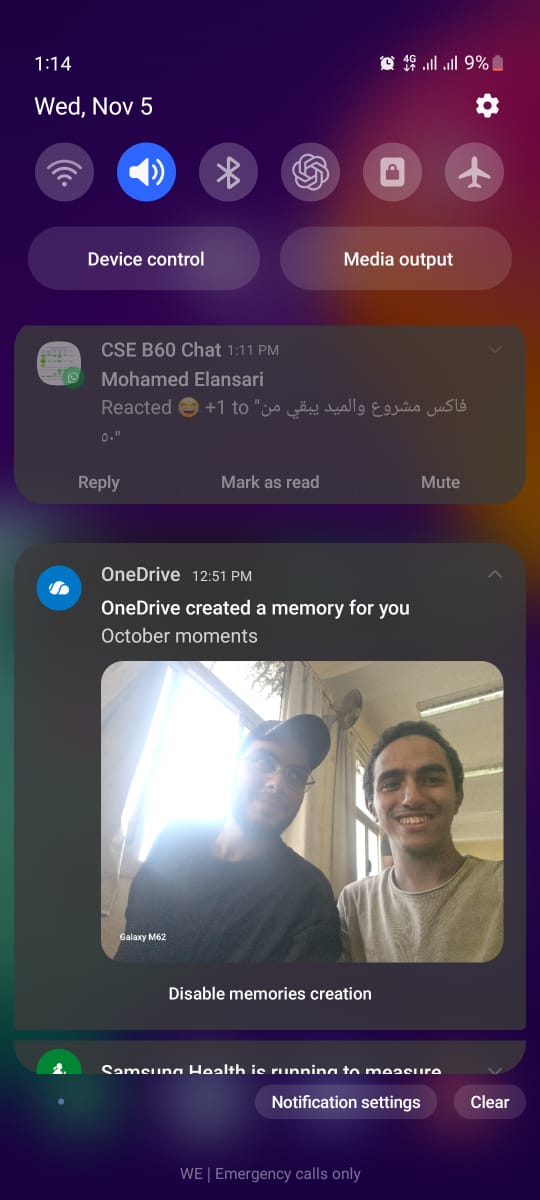Viewport: 540px width, 1200px height.
Task: Open settings via the gear icon
Action: tap(487, 106)
